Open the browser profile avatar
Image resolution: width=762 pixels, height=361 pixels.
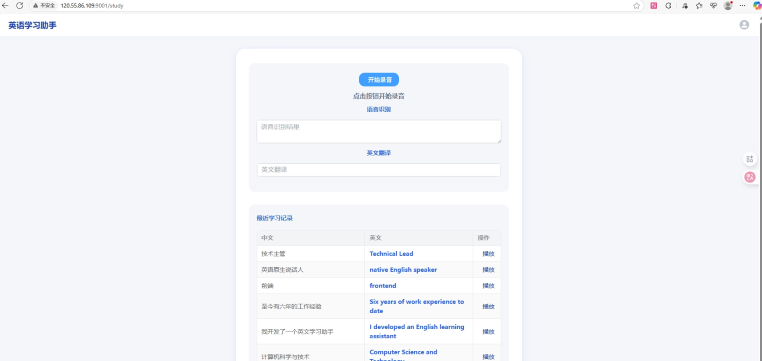click(728, 6)
